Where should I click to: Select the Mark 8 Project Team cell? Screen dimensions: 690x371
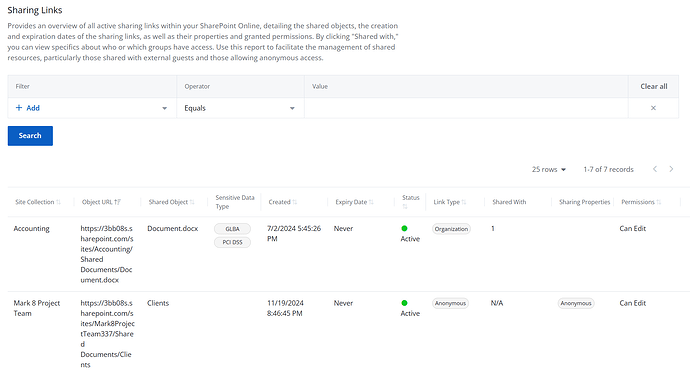point(37,308)
